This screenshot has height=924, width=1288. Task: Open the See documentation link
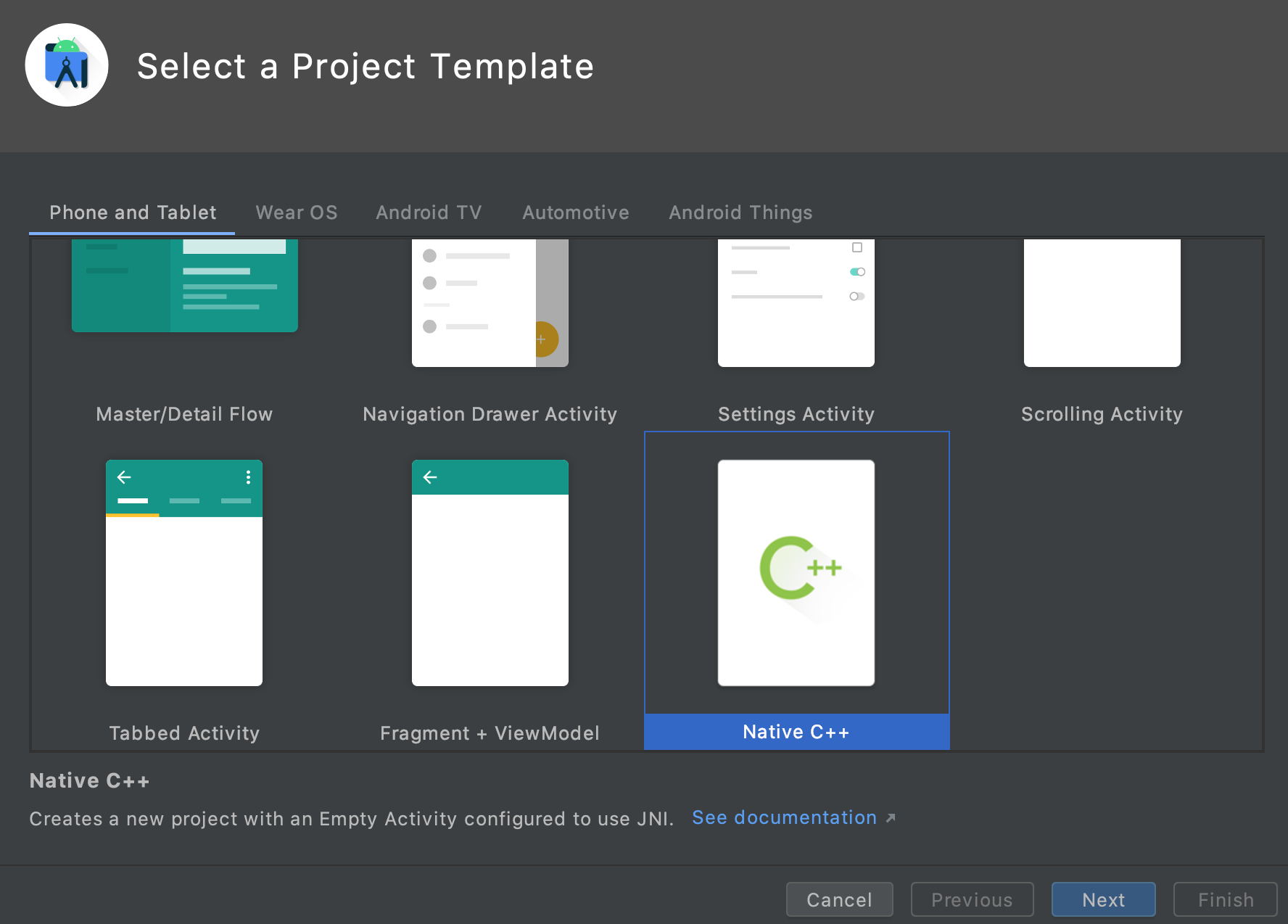(785, 817)
